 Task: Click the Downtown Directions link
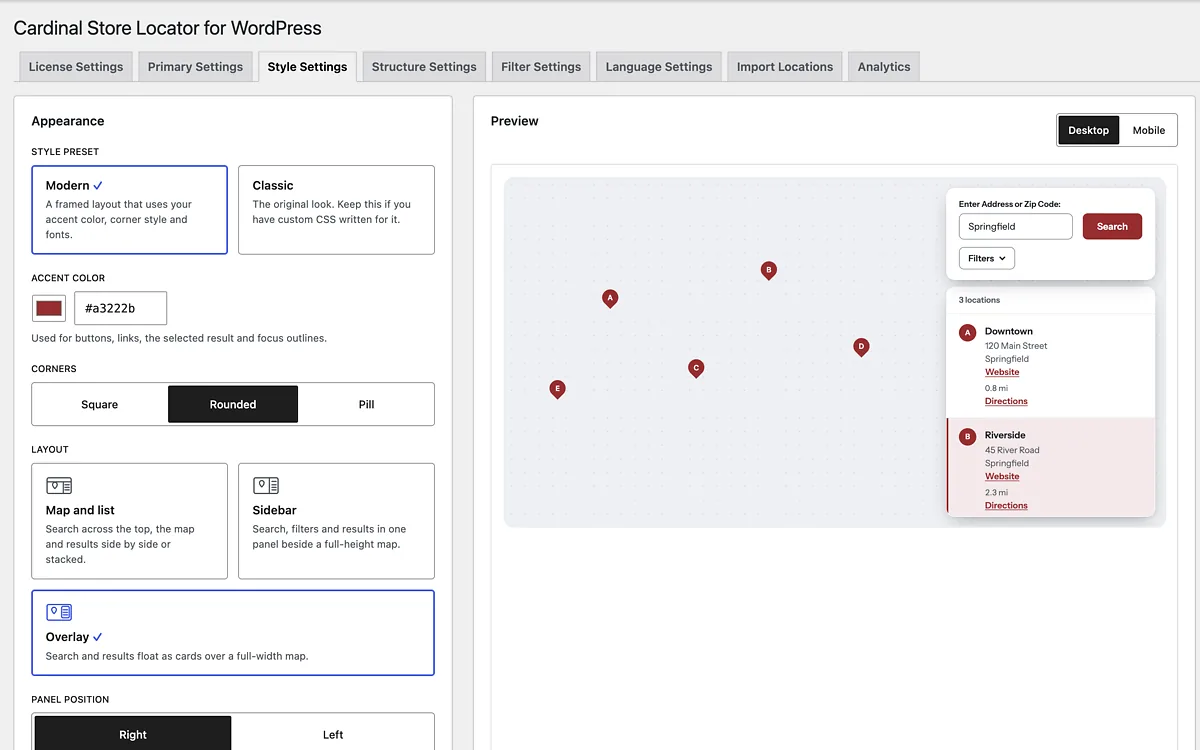(1006, 401)
